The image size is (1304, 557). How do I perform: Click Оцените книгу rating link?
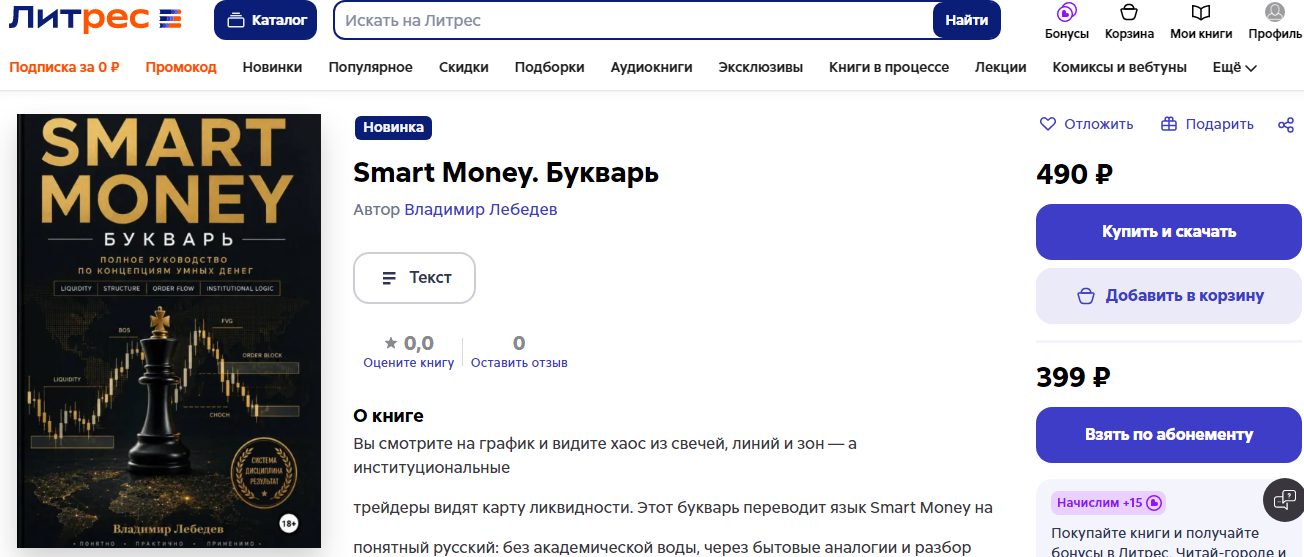408,363
